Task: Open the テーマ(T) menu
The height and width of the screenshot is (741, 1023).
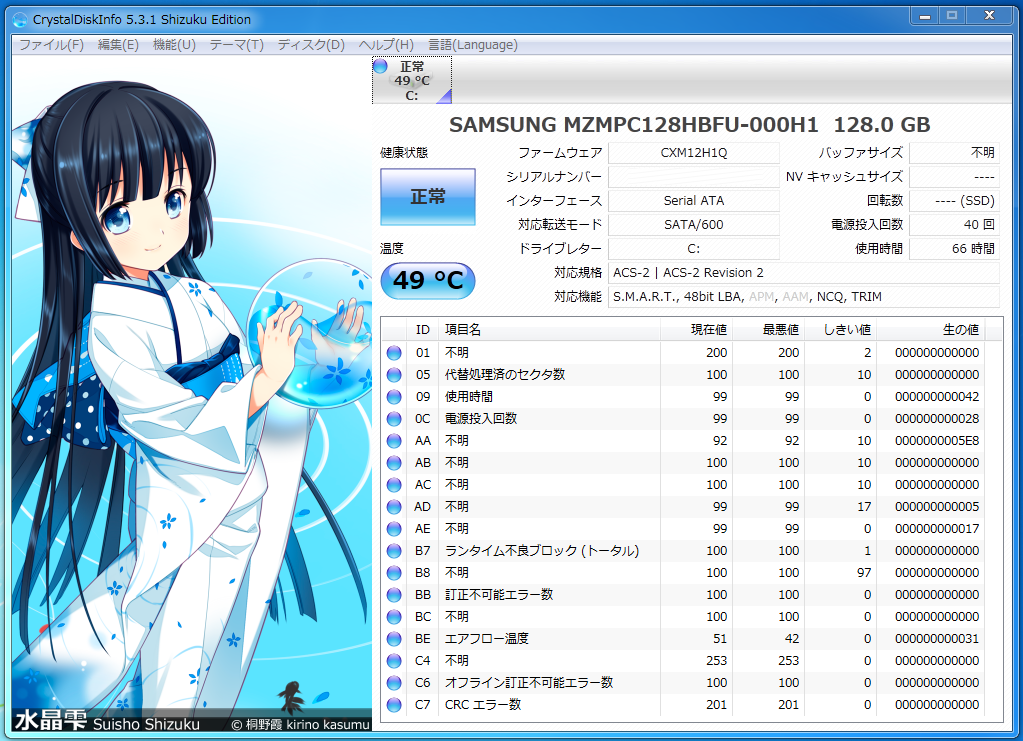Action: (x=236, y=45)
